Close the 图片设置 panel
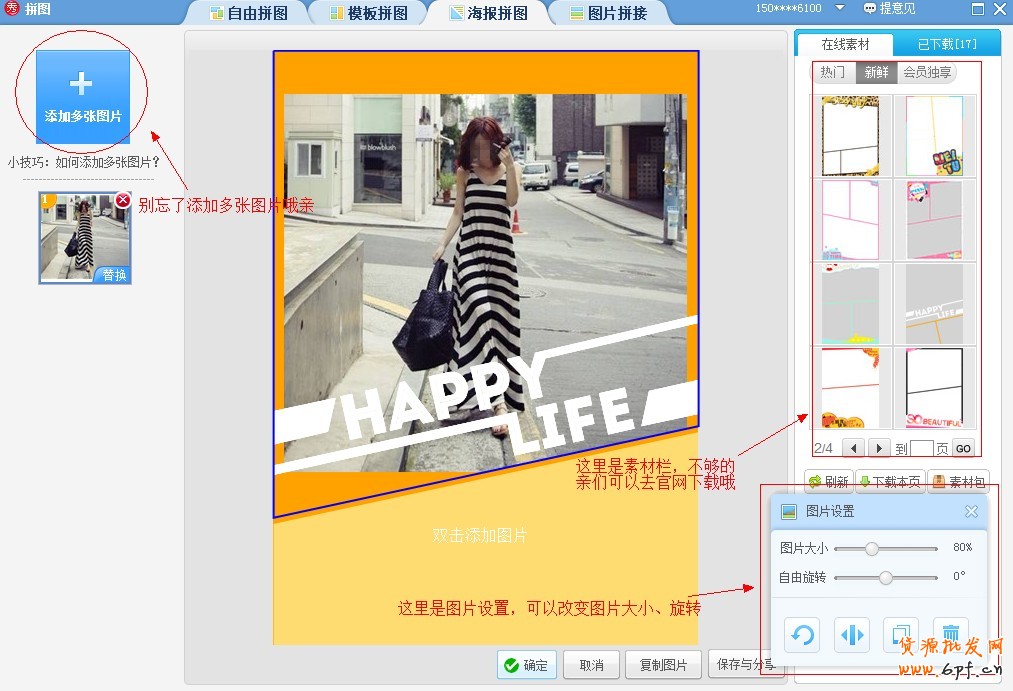Image resolution: width=1013 pixels, height=691 pixels. (971, 512)
